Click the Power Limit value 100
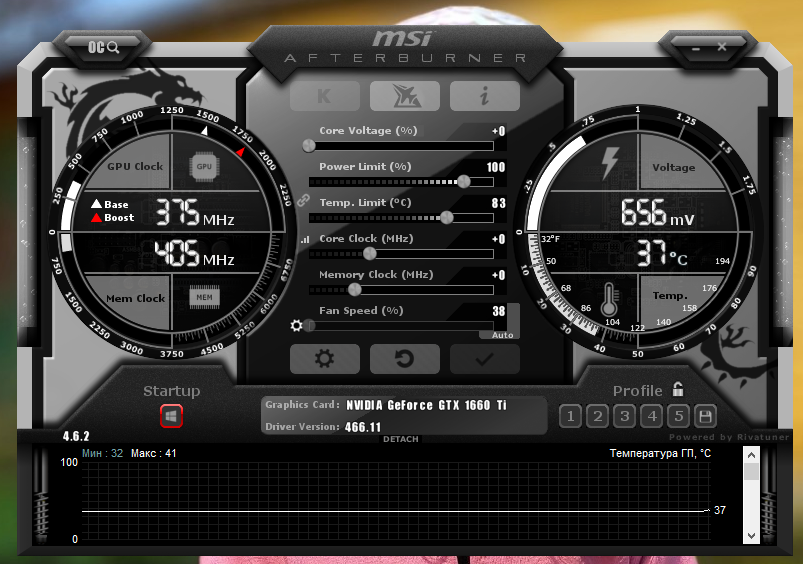803x564 pixels. pos(496,167)
